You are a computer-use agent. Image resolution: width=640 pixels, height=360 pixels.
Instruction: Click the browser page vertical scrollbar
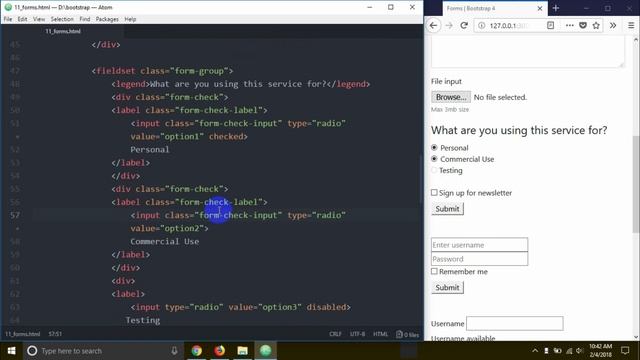(636, 184)
